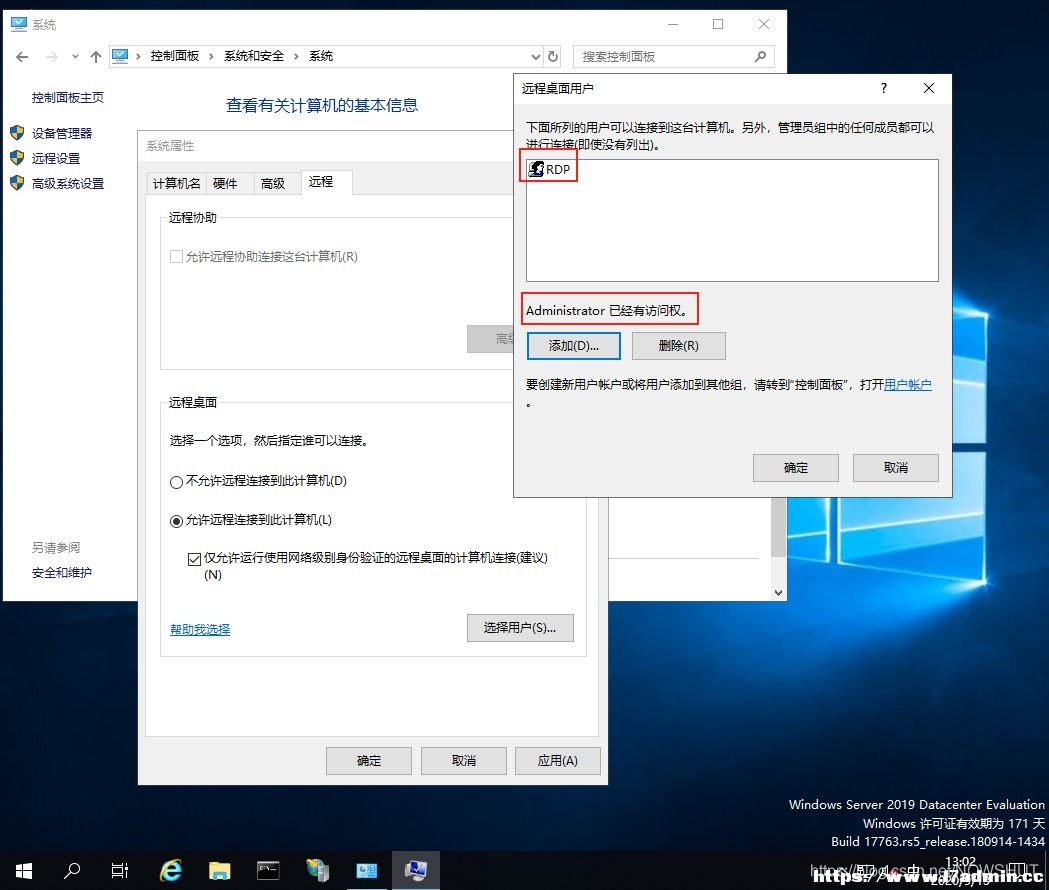Click the search magnifier in control panel box
This screenshot has height=890, width=1049.
[760, 56]
